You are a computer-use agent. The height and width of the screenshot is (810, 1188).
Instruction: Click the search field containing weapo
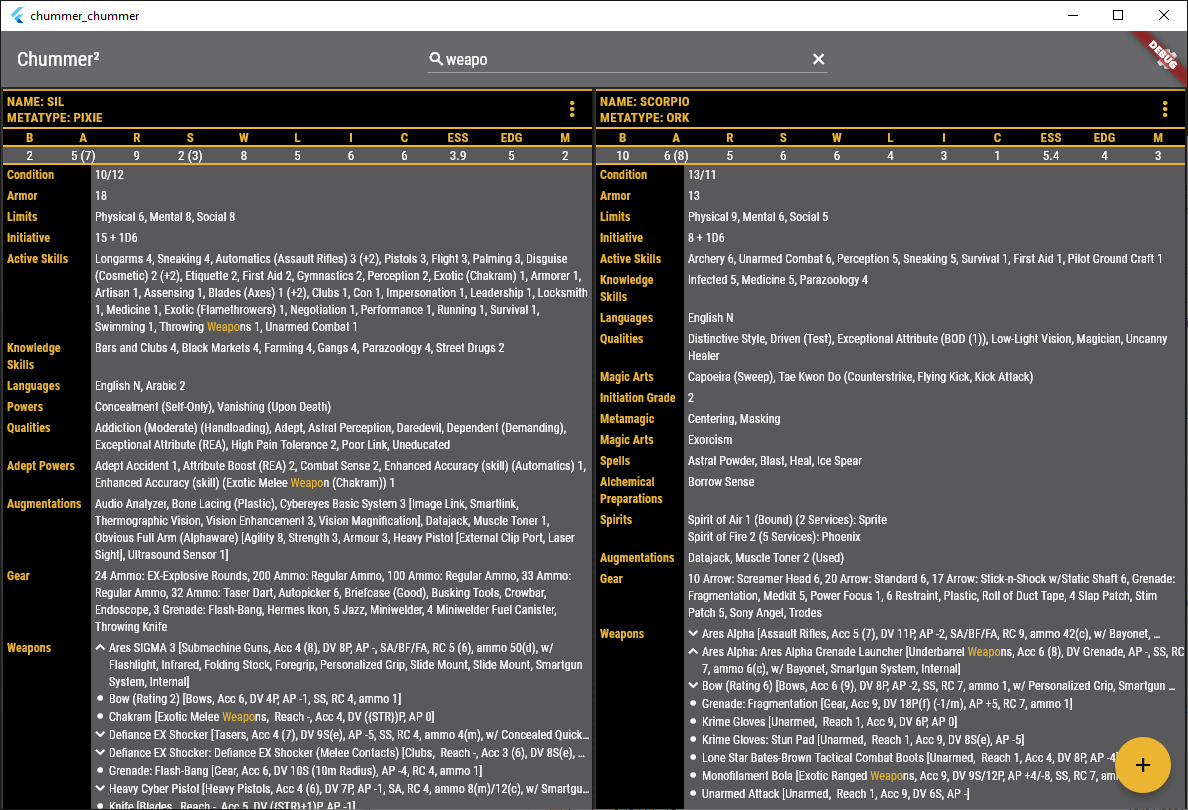coord(627,59)
